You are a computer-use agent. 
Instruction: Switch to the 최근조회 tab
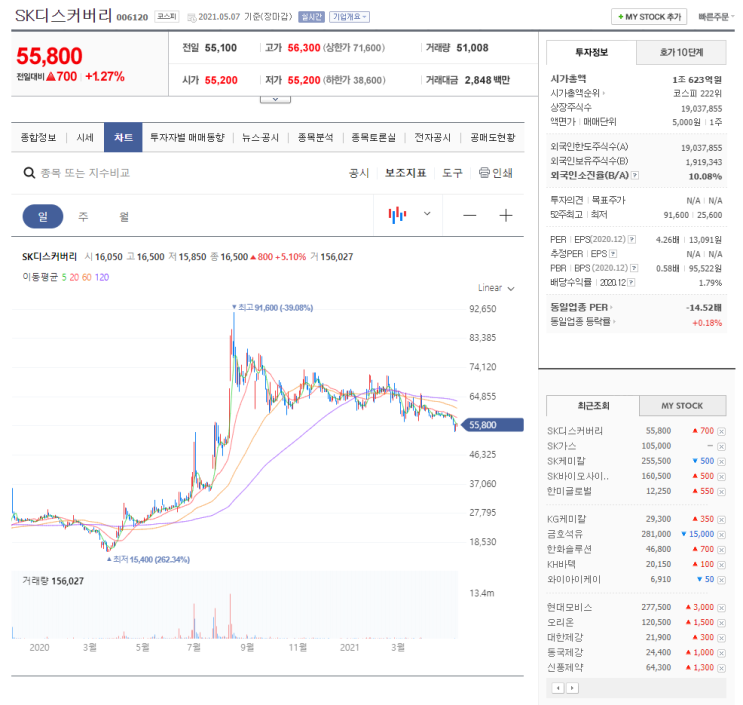pyautogui.click(x=593, y=406)
